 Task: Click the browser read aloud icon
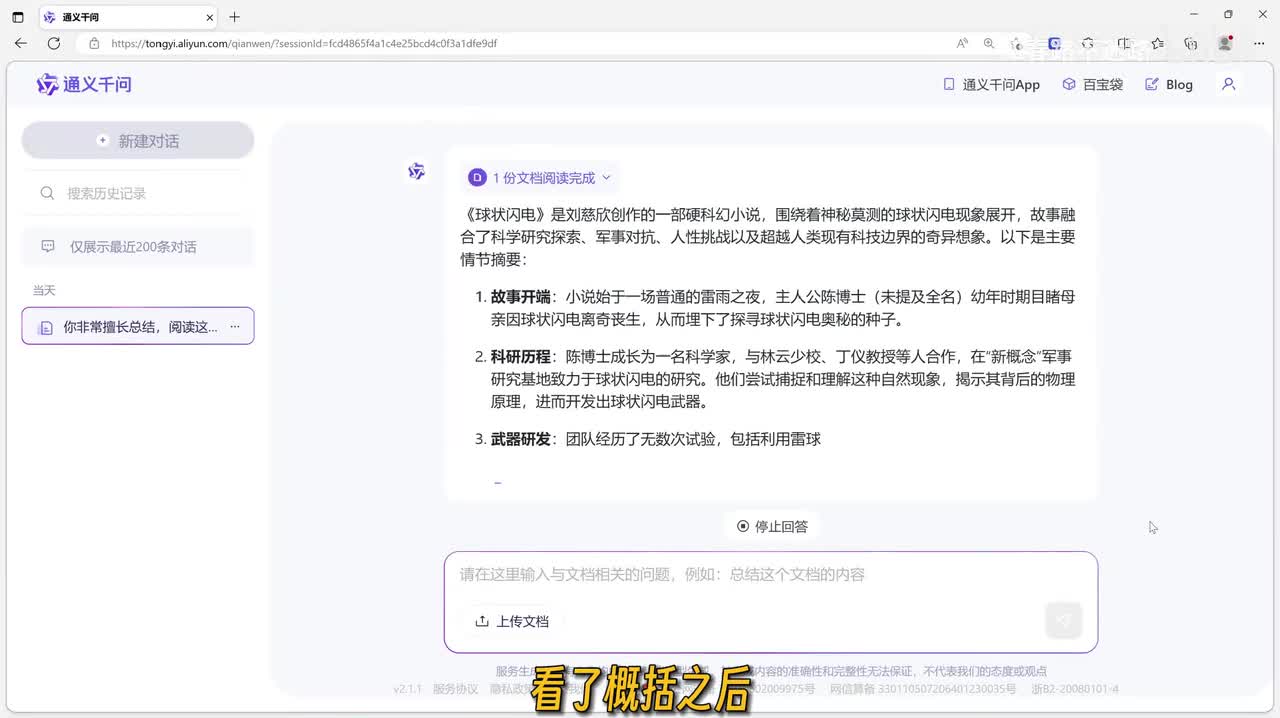click(x=962, y=43)
